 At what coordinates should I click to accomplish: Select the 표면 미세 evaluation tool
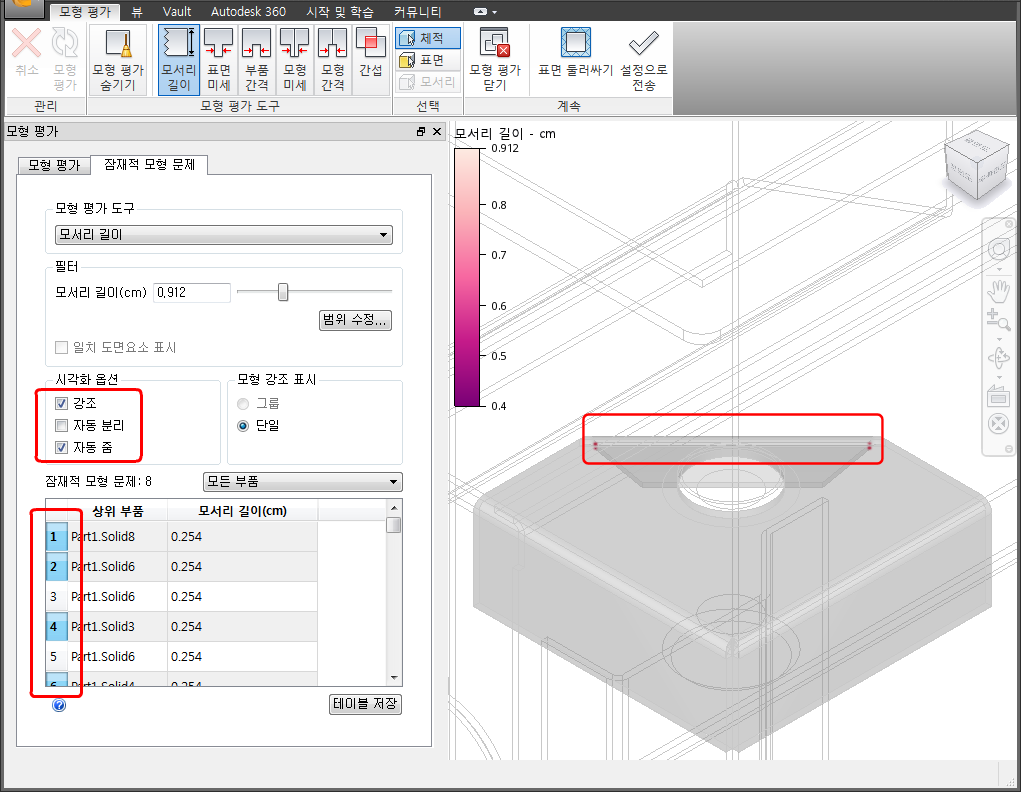(x=219, y=60)
